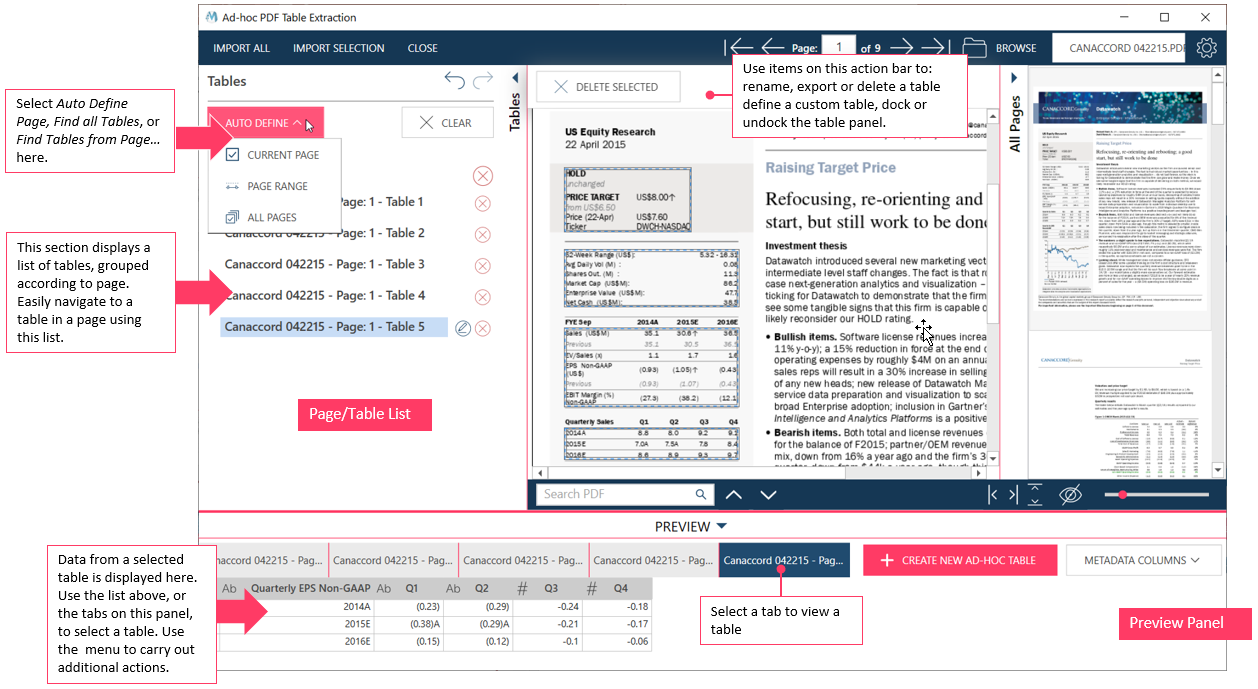Click the page number input field
This screenshot has width=1258, height=689.
(x=838, y=47)
